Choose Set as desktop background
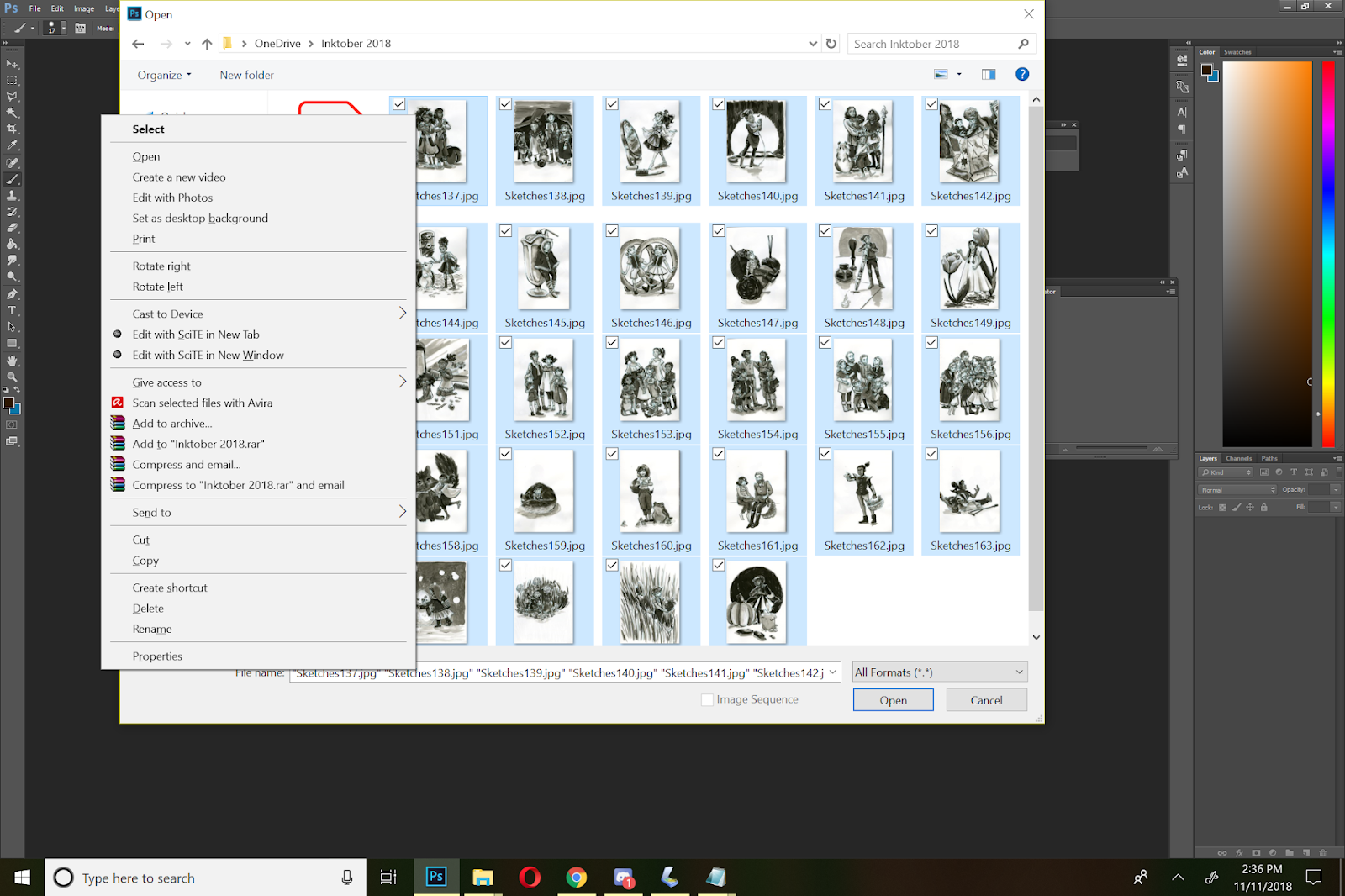This screenshot has height=896, width=1345. tap(200, 219)
